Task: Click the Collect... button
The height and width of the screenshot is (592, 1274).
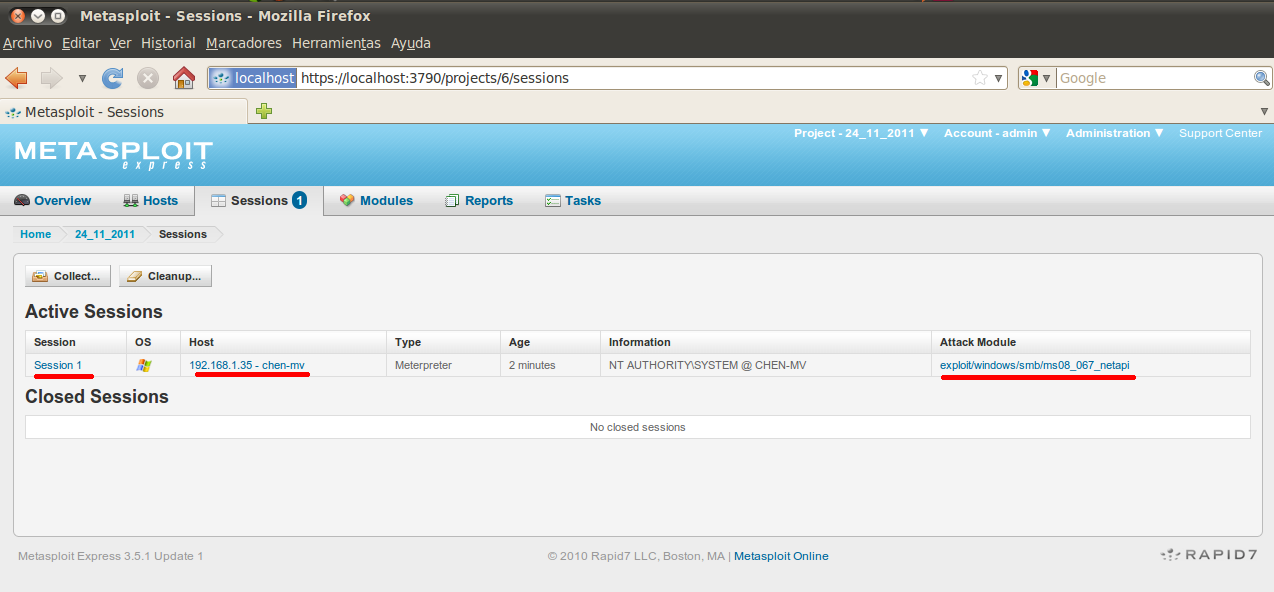Action: [x=67, y=275]
